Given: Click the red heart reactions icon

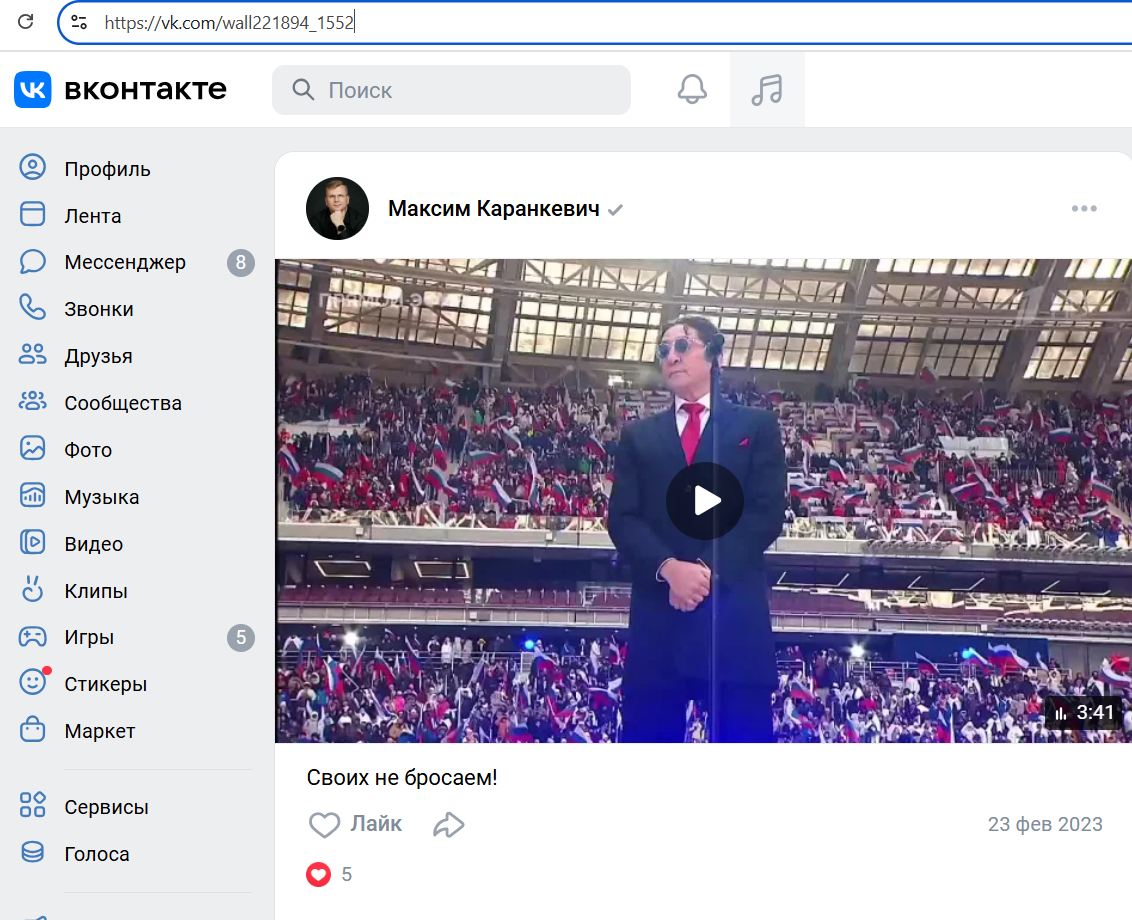Looking at the screenshot, I should click(318, 874).
